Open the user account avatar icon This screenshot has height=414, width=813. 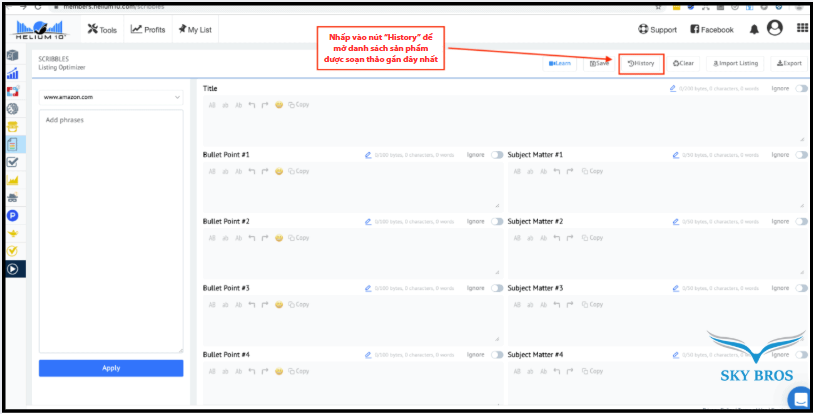pos(774,29)
